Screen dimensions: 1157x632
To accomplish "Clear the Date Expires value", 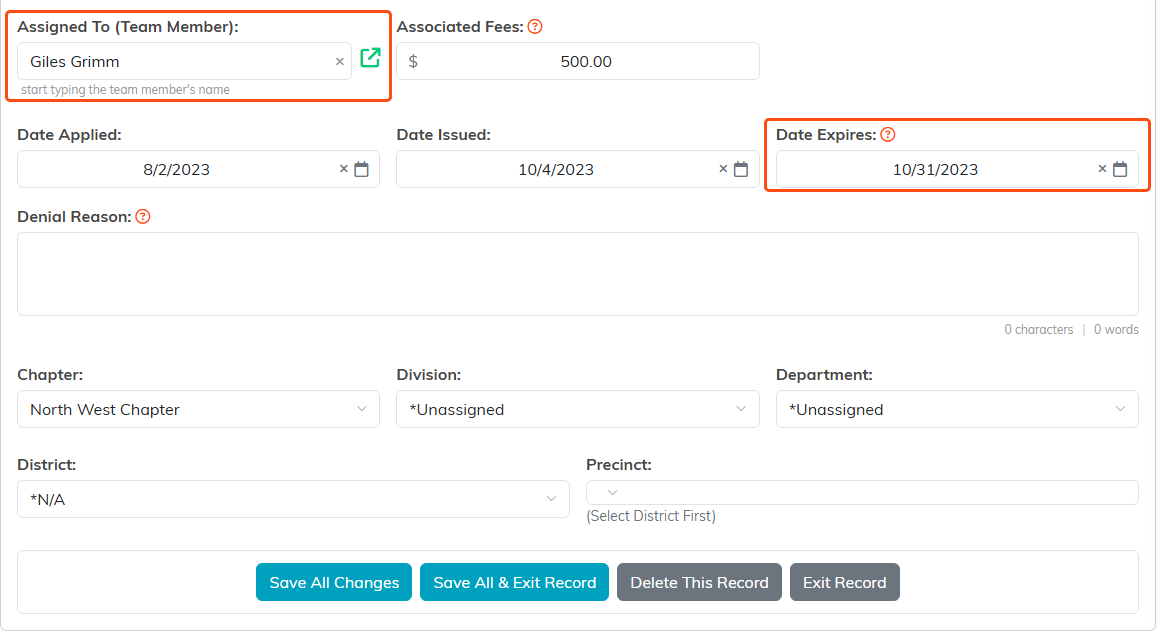I will click(1102, 169).
